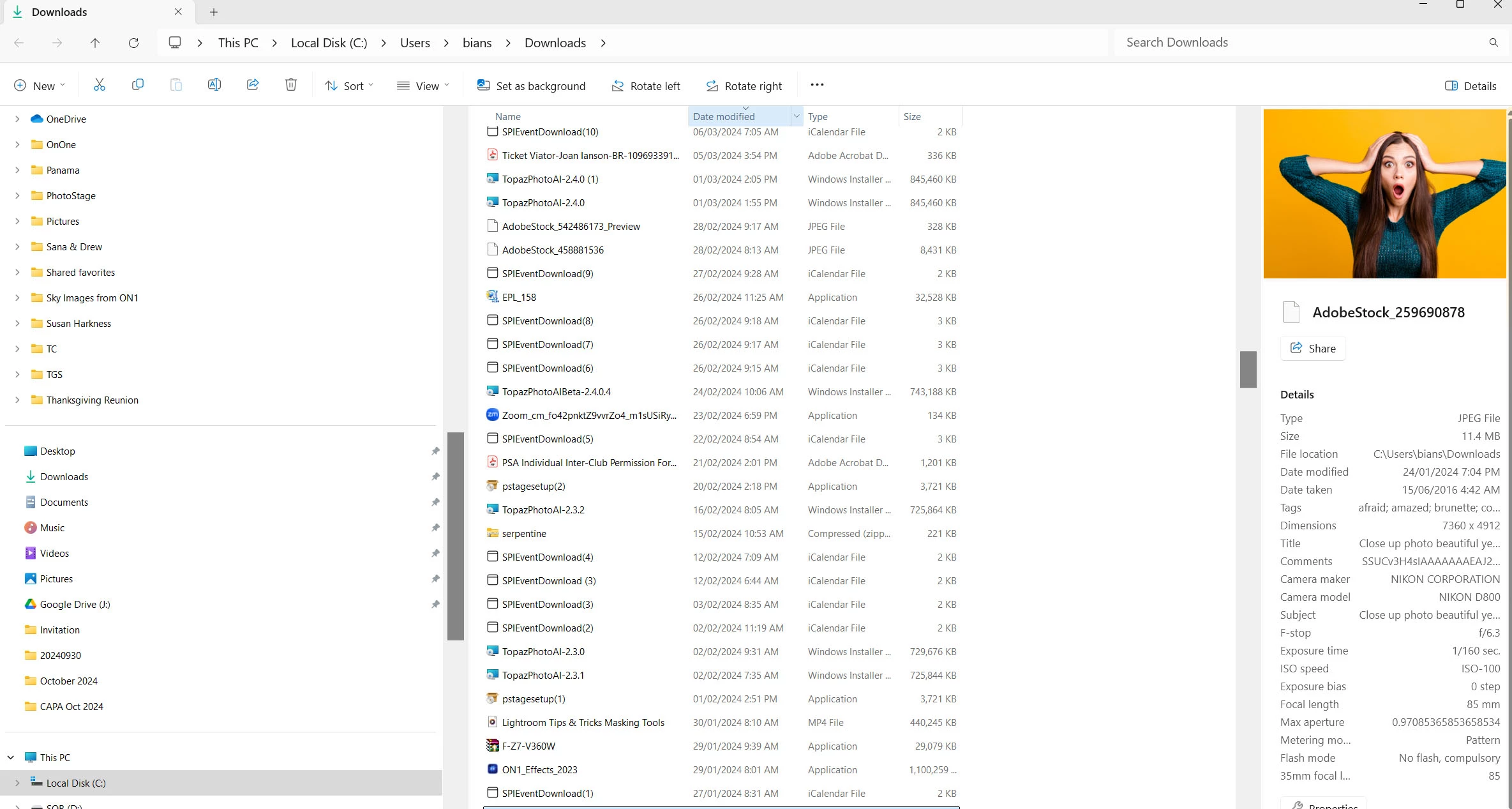Toggle the Details pane button
Viewport: 1512px width, 809px height.
1471,86
